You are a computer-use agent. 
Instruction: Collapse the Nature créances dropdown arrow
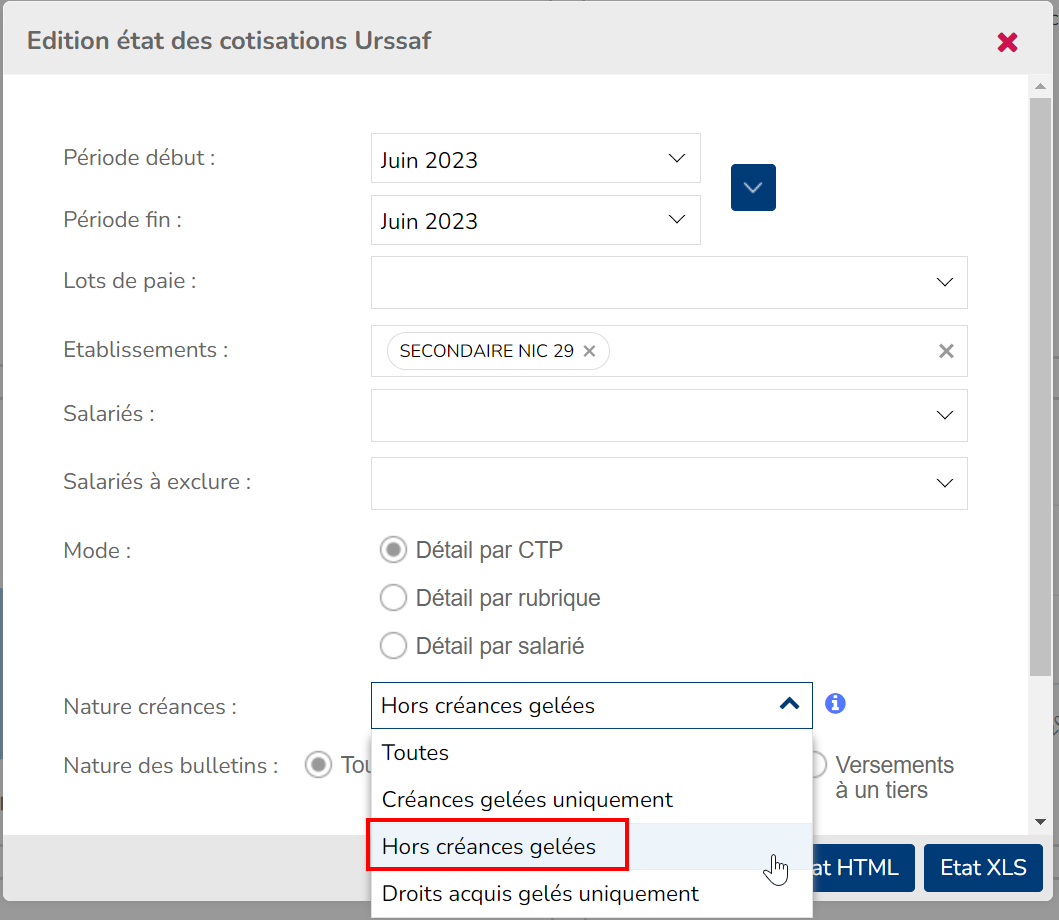pyautogui.click(x=789, y=704)
